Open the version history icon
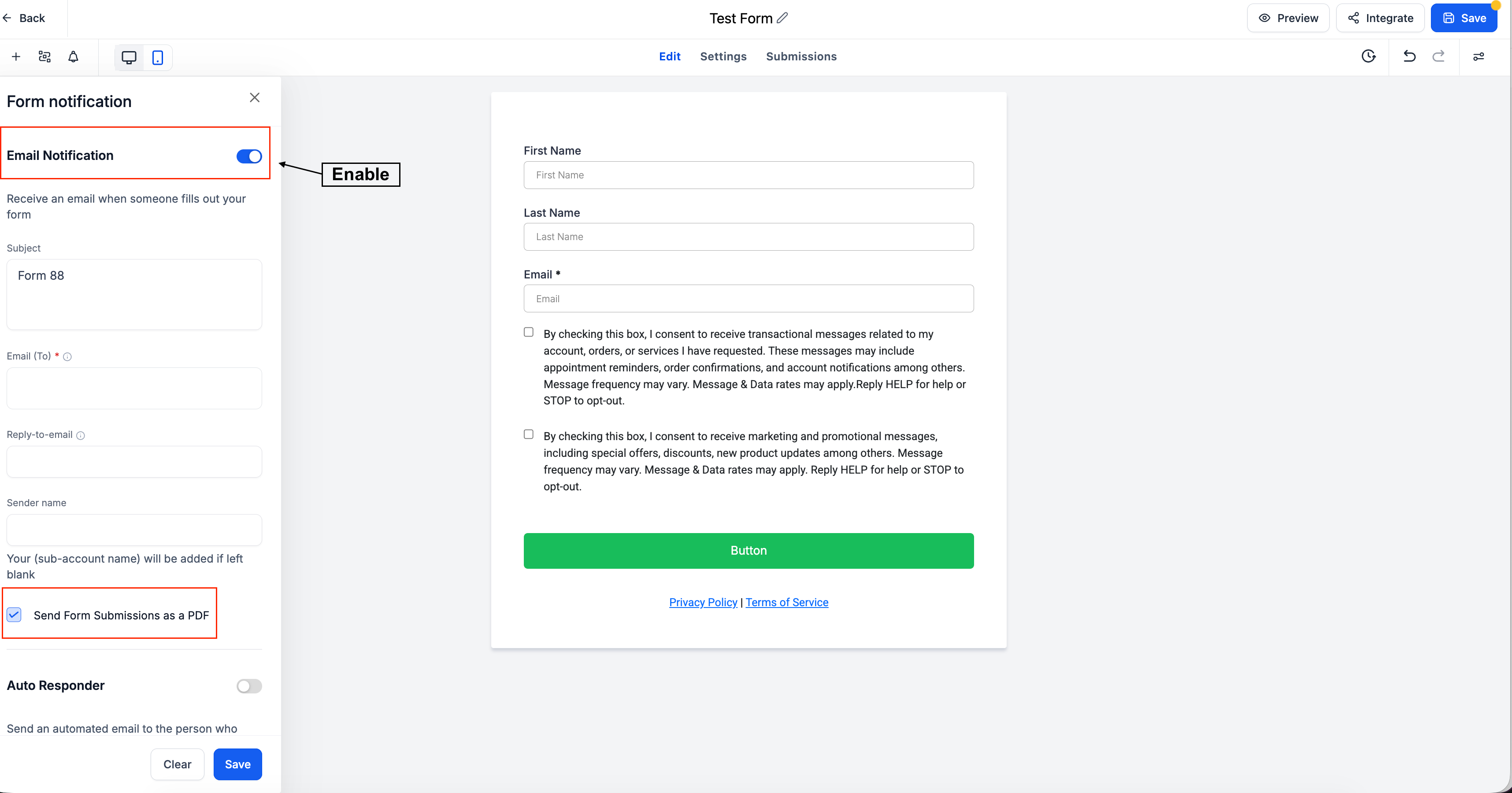This screenshot has height=793, width=1512. click(1369, 56)
